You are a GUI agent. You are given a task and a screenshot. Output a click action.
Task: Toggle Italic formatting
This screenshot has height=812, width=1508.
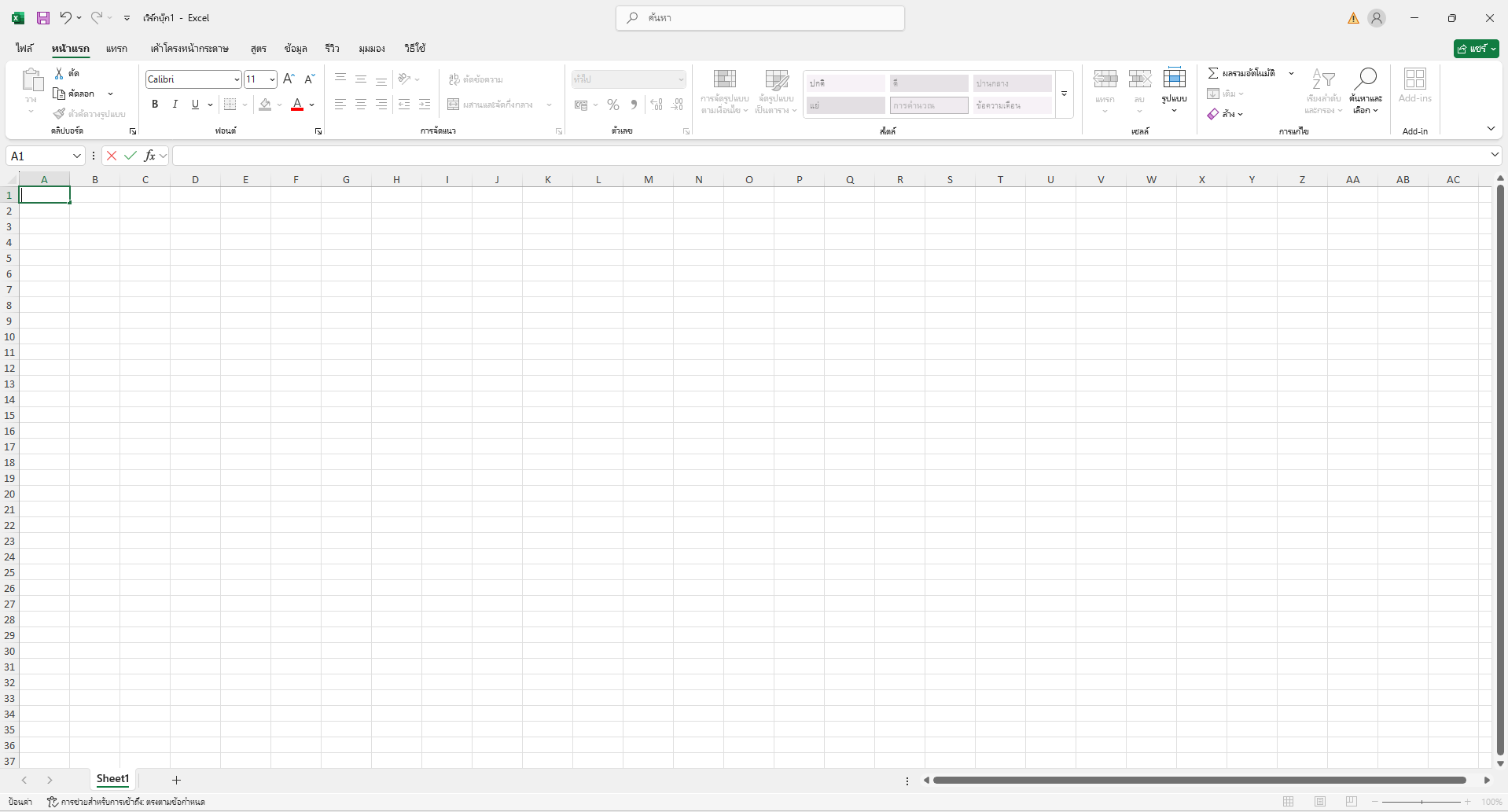[x=175, y=105]
